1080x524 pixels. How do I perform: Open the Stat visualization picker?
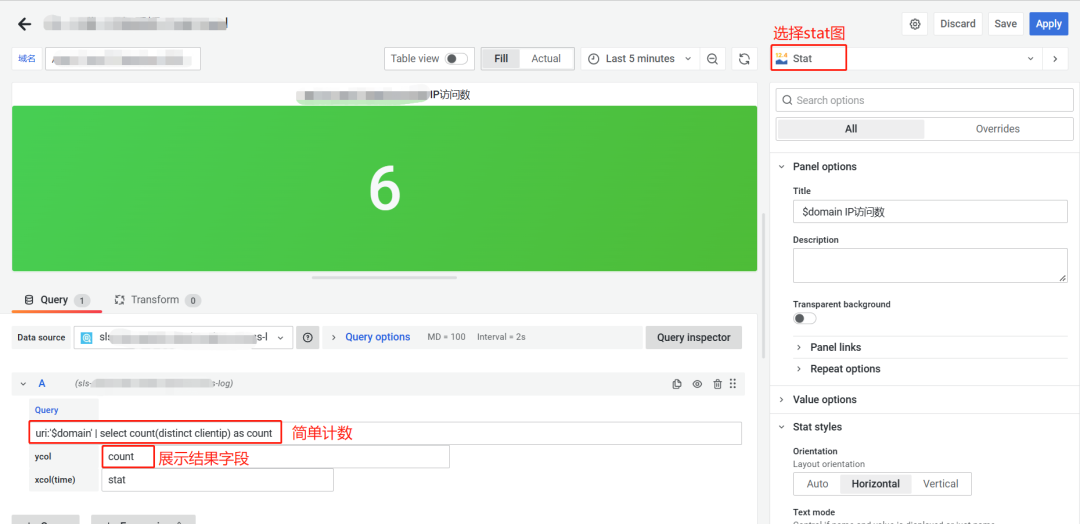[x=905, y=59]
